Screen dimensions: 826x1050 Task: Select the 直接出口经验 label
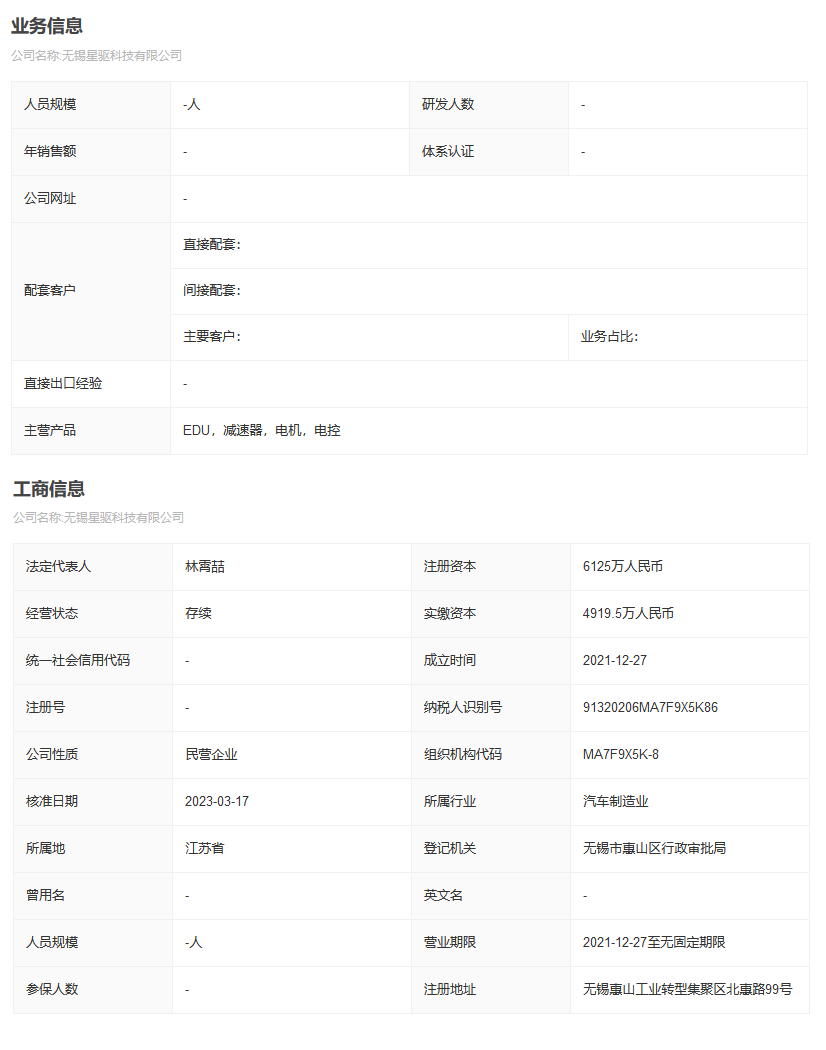[x=63, y=384]
